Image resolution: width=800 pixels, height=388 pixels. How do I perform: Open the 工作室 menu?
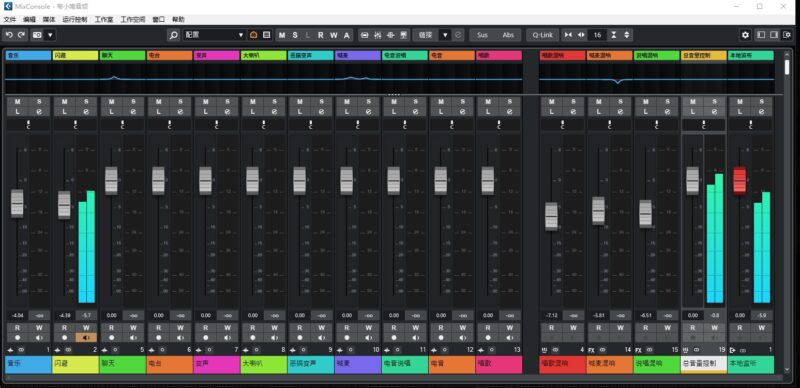pyautogui.click(x=104, y=19)
